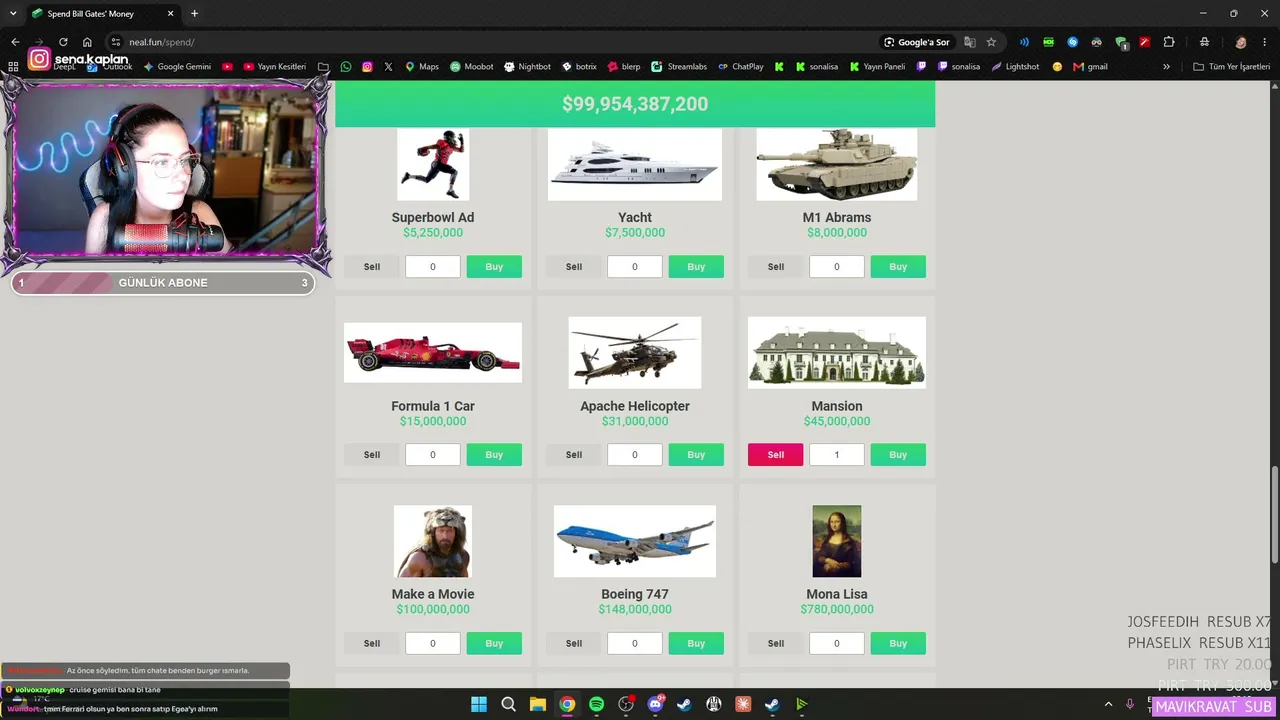Click the Yacht image
This screenshot has width=1280, height=720.
[x=635, y=164]
